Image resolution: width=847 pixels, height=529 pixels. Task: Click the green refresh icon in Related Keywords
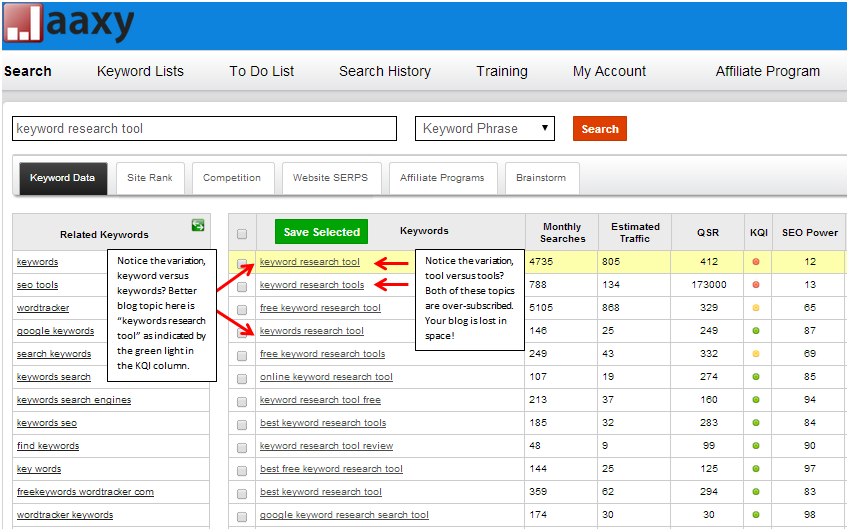pos(198,225)
